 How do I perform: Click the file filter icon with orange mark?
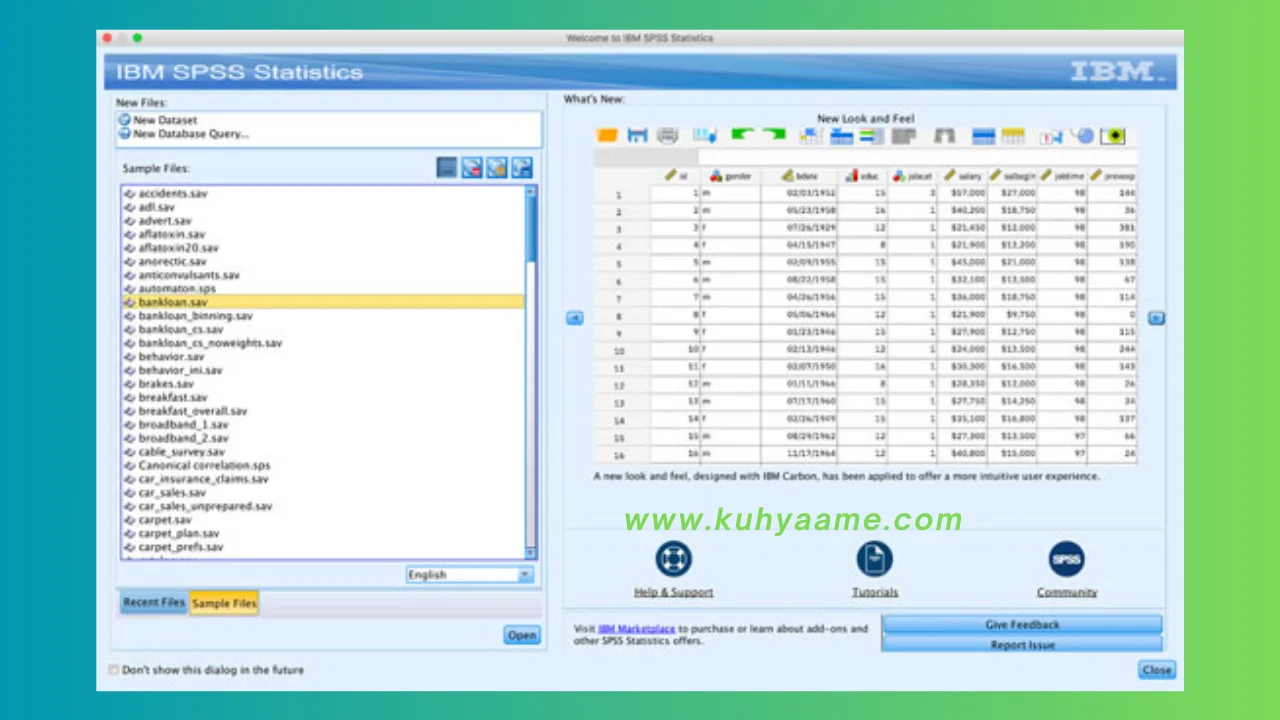(497, 168)
